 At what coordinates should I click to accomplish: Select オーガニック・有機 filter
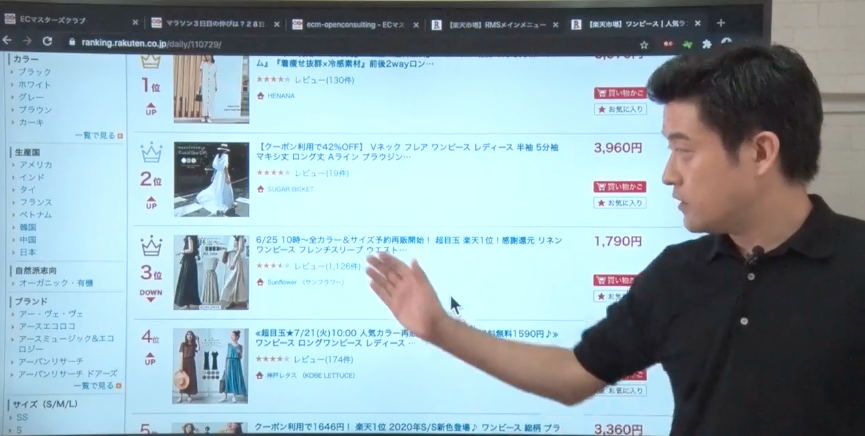(56, 283)
